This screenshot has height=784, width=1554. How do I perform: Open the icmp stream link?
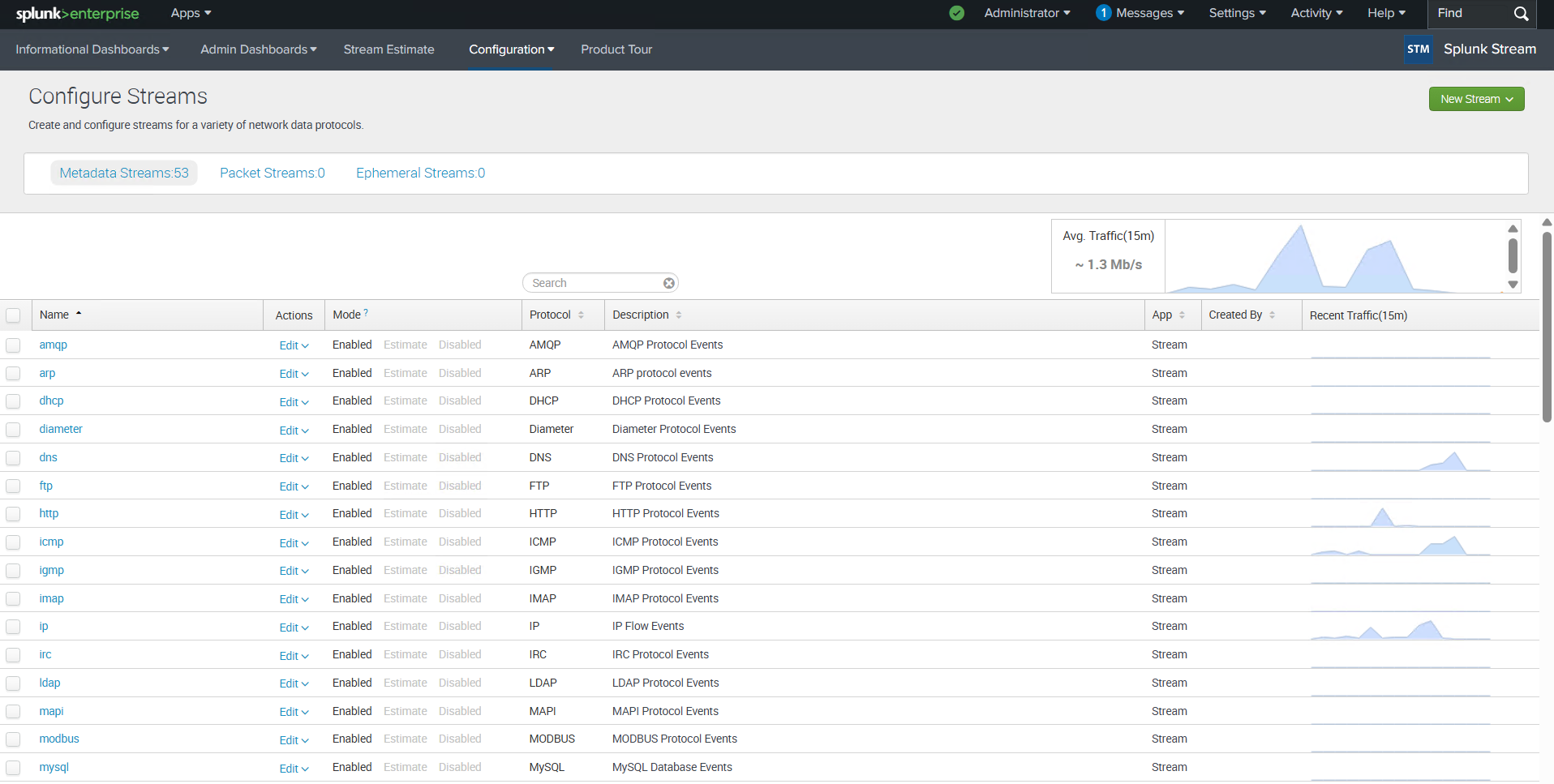click(51, 542)
